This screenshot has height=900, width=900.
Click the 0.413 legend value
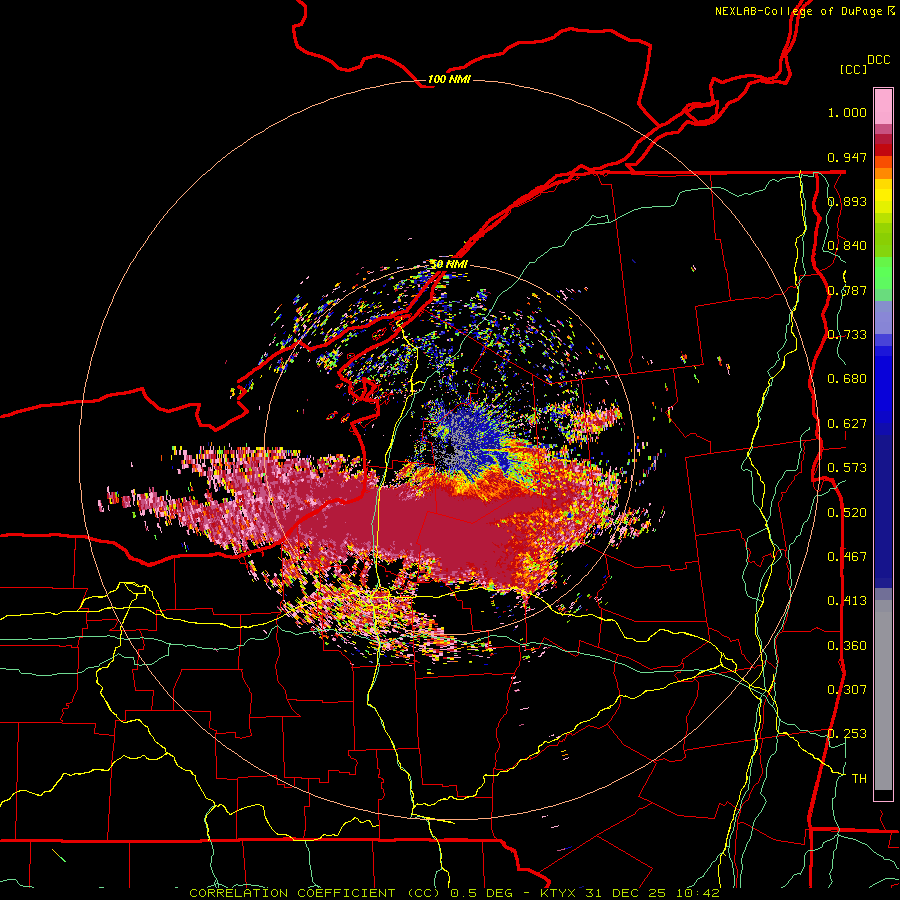(847, 601)
